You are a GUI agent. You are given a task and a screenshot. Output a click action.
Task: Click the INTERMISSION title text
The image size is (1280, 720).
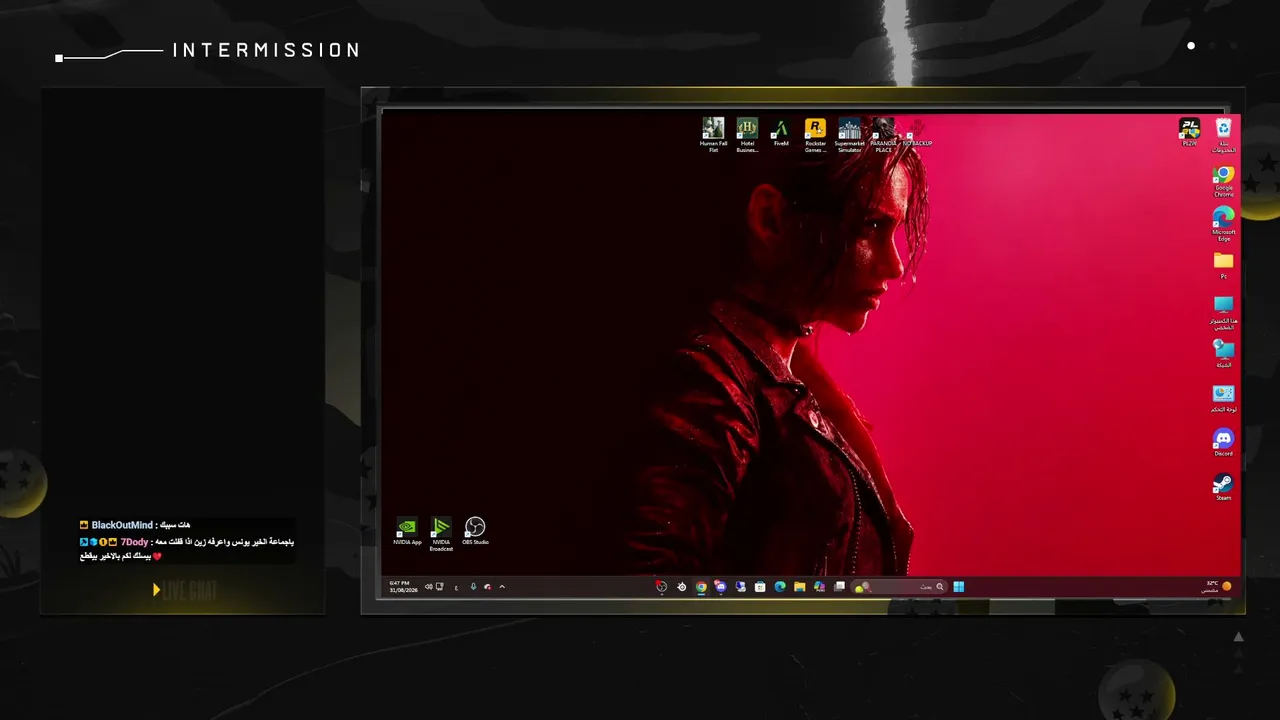(266, 50)
